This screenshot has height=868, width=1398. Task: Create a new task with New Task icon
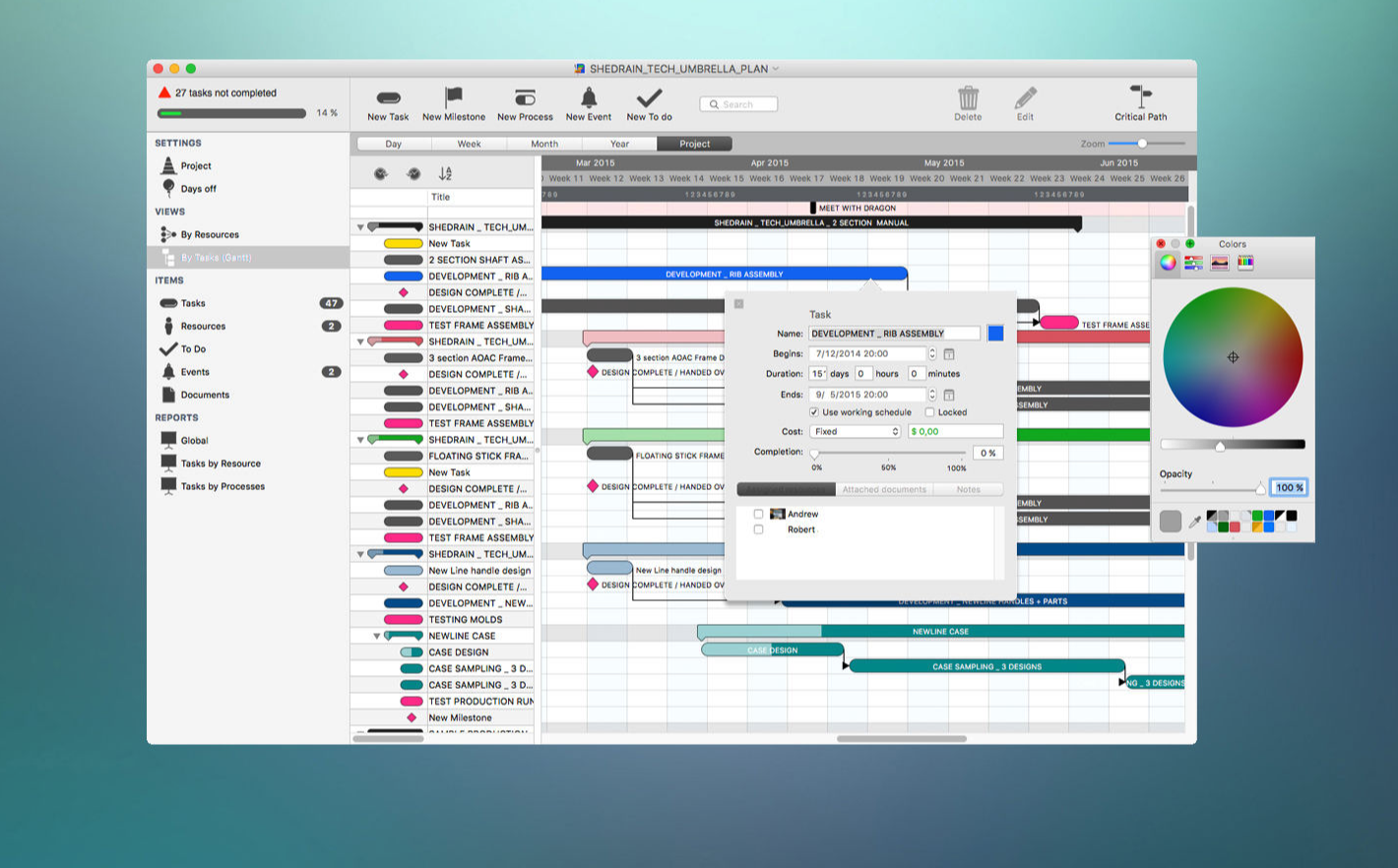click(x=388, y=98)
